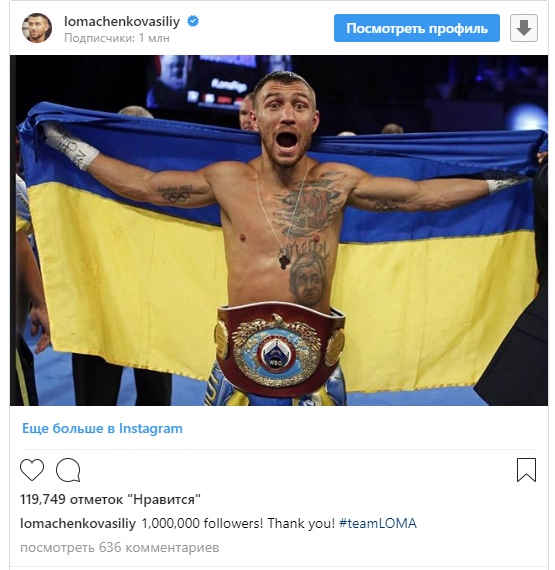The width and height of the screenshot is (555, 570).
Task: Click the boxer's face in the photo
Action: point(285,120)
